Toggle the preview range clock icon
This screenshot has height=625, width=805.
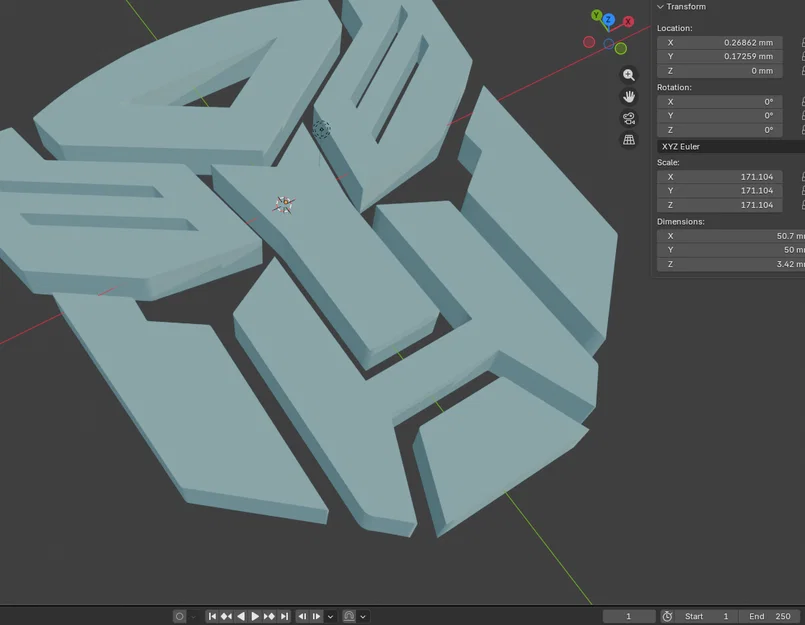667,616
